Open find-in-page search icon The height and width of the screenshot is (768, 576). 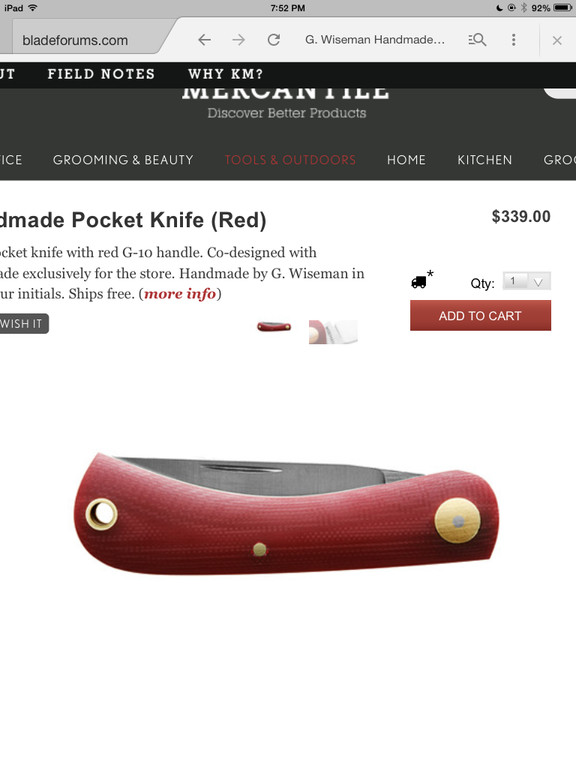(477, 40)
